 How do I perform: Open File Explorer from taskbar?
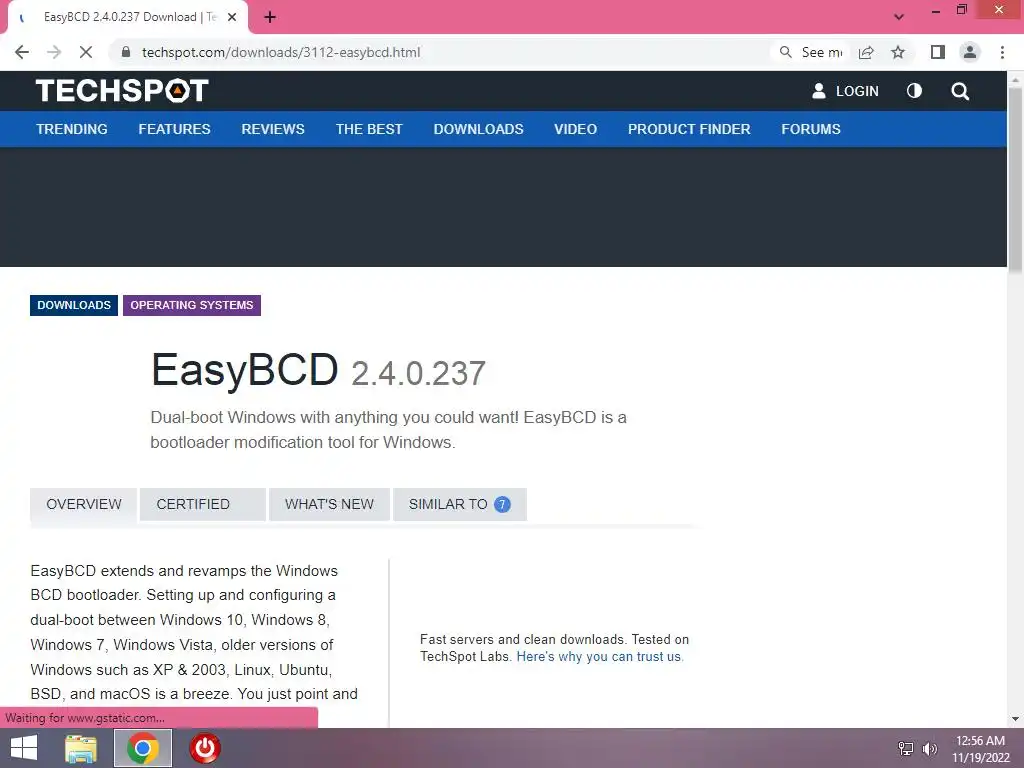point(81,748)
